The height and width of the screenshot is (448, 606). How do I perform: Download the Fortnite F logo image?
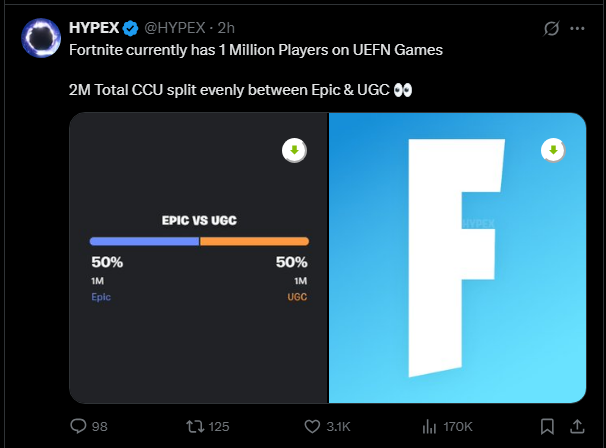click(553, 150)
